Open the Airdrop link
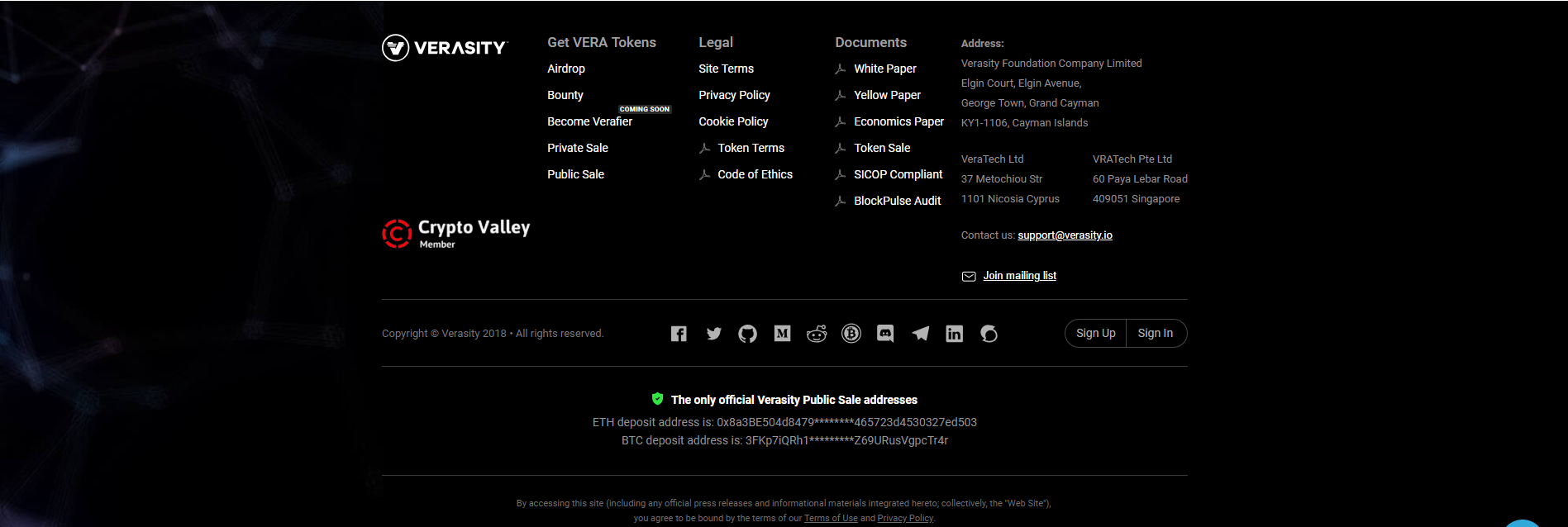1568x527 pixels. [566, 69]
